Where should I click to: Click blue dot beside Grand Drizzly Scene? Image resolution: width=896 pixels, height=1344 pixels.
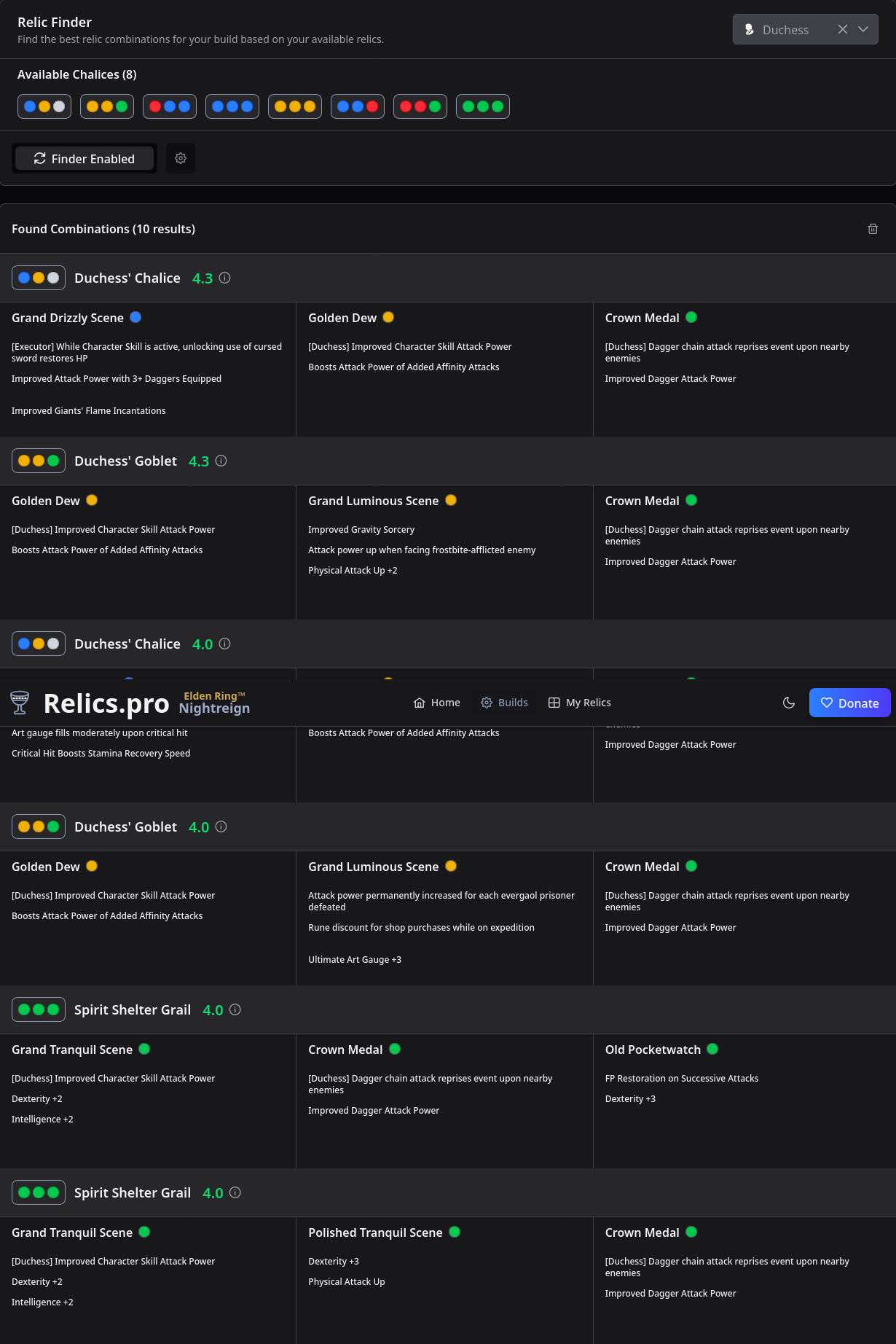point(135,317)
